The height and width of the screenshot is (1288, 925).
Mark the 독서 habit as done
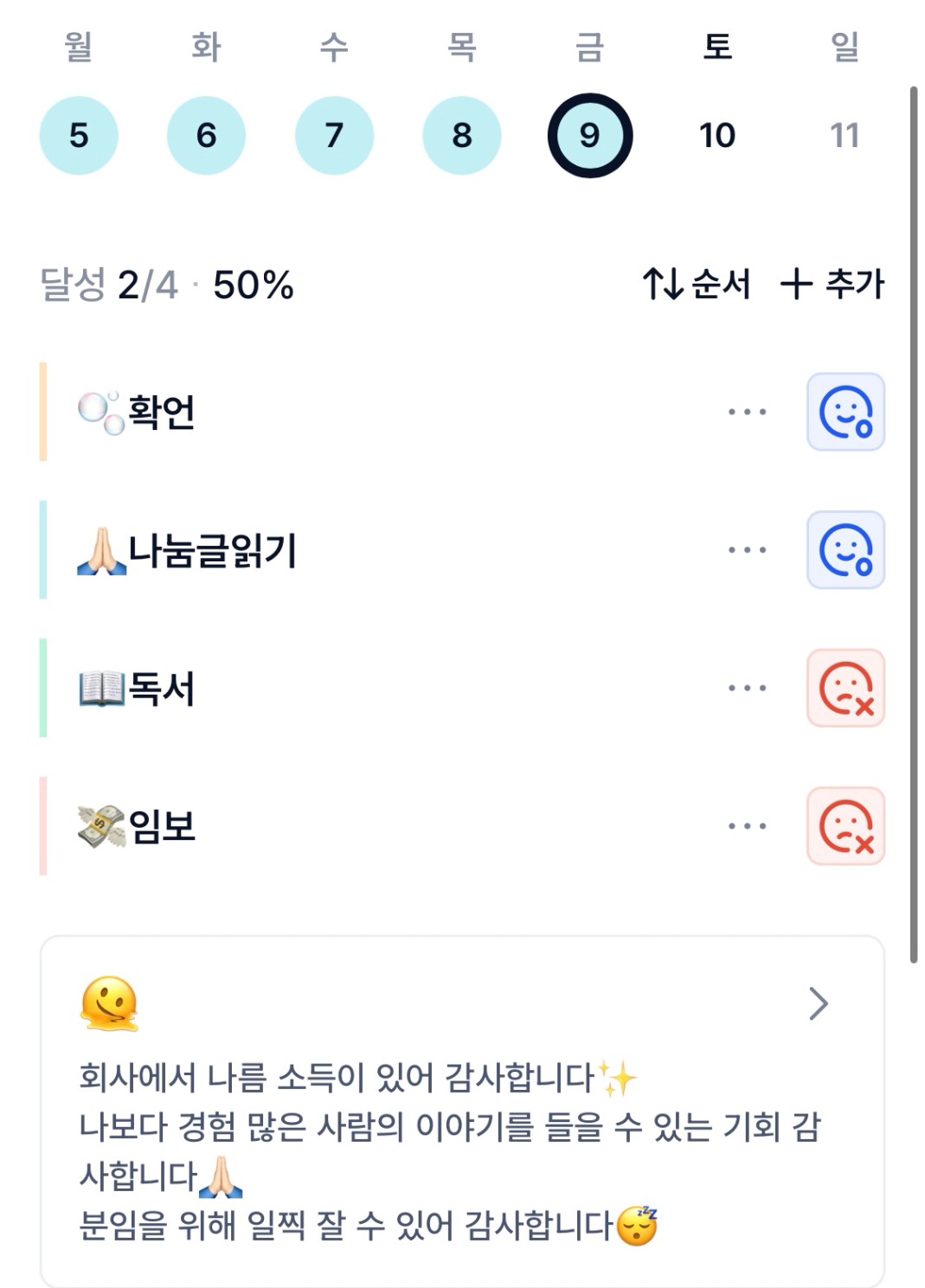click(x=845, y=689)
